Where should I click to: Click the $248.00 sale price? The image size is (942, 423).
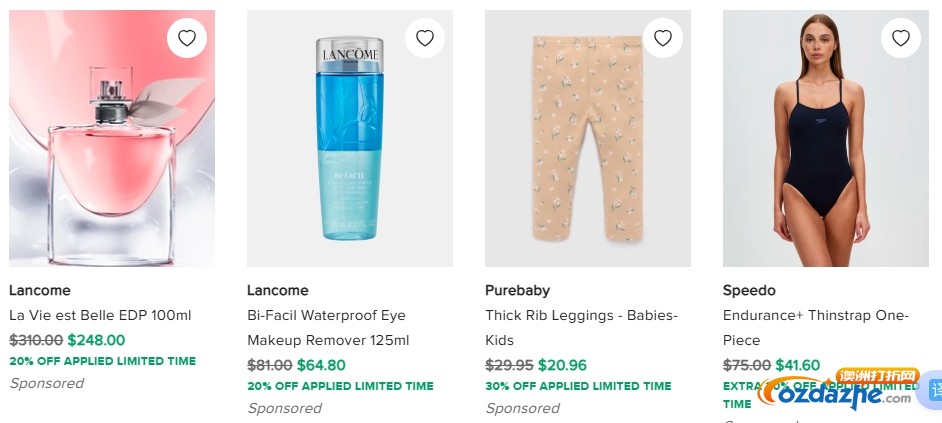[x=96, y=340]
